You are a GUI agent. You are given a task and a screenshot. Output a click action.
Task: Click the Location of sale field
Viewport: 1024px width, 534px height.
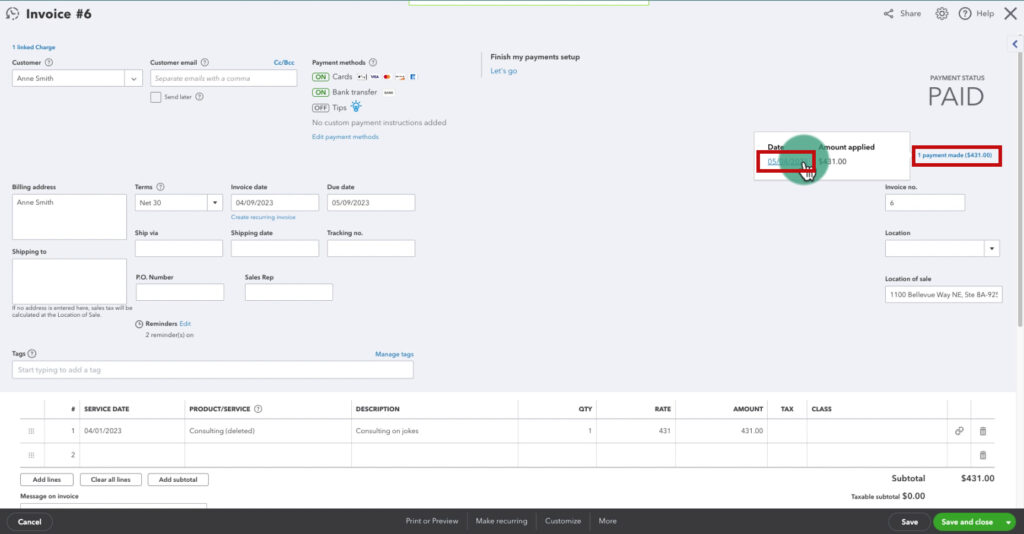(x=944, y=294)
